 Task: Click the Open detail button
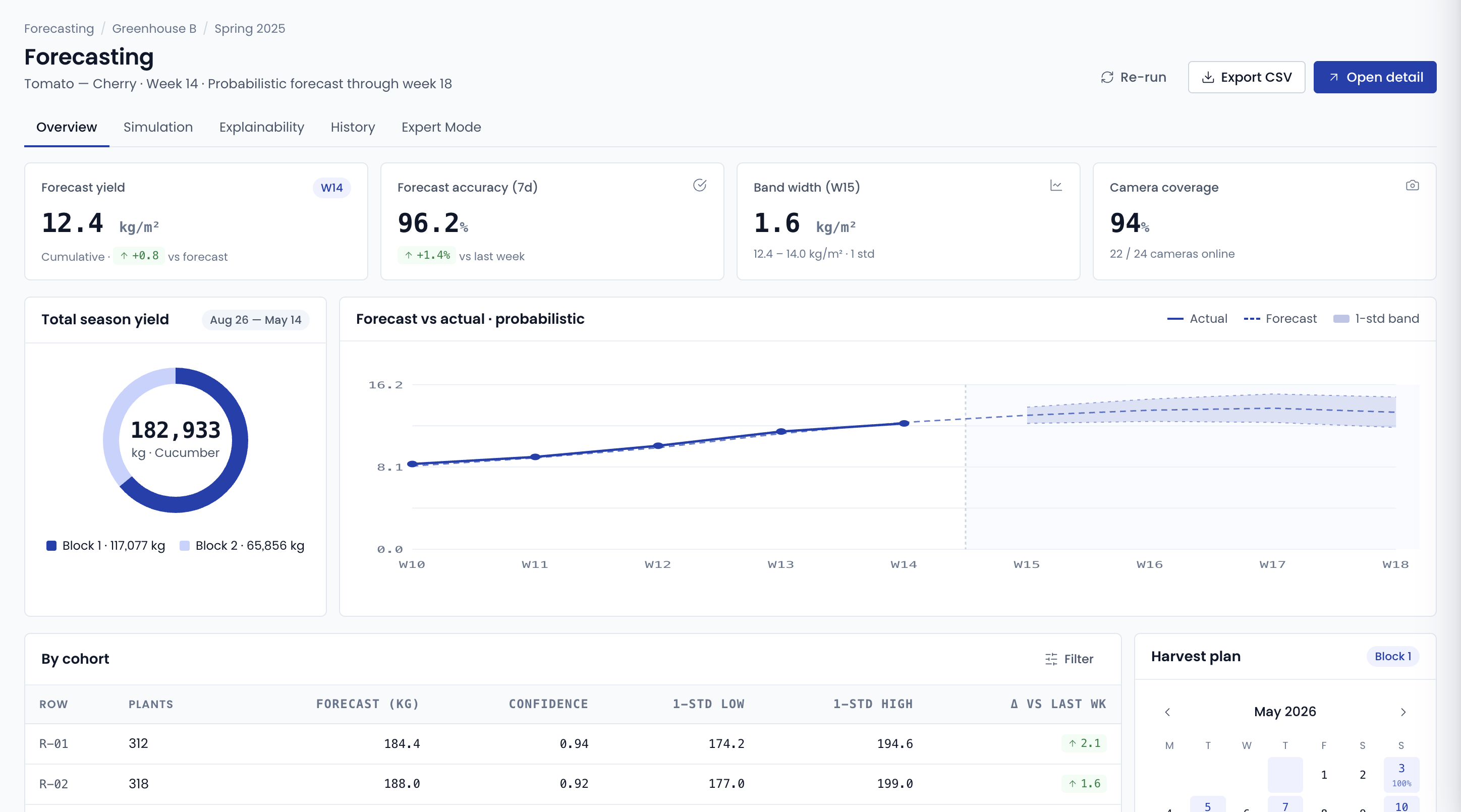point(1375,77)
